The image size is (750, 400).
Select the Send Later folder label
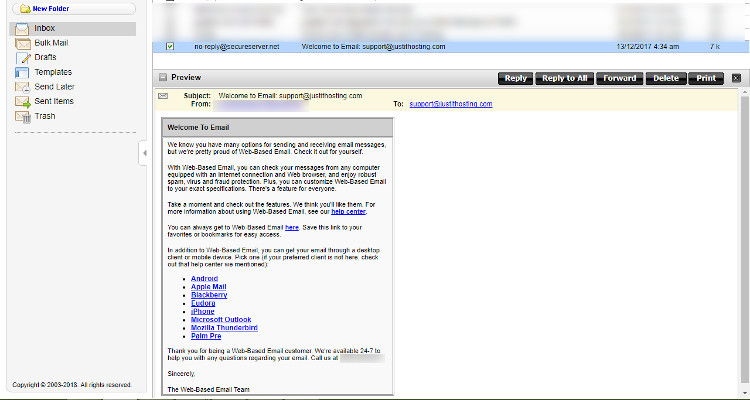[54, 87]
